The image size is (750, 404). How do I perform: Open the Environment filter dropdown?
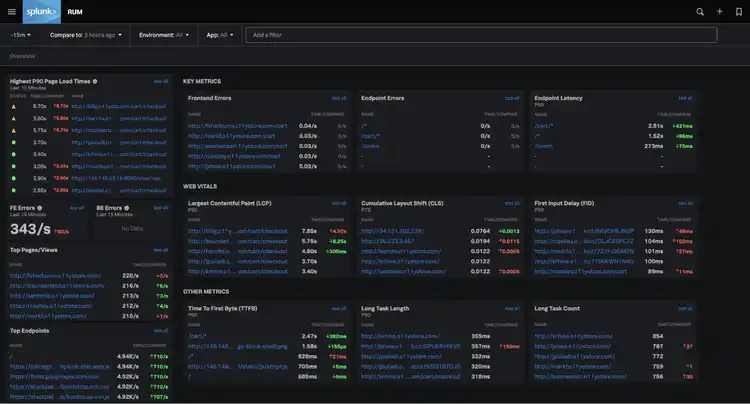164,35
